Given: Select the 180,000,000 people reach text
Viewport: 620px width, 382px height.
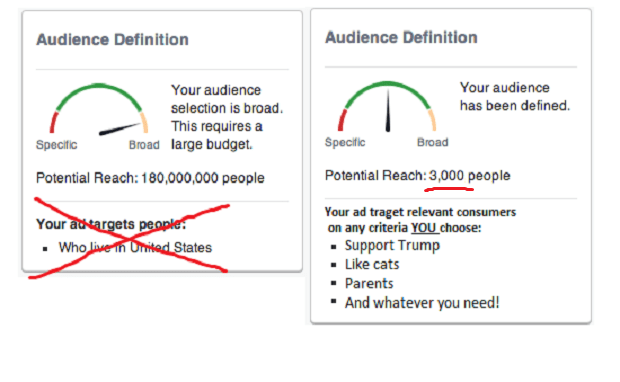Looking at the screenshot, I should pyautogui.click(x=202, y=178).
